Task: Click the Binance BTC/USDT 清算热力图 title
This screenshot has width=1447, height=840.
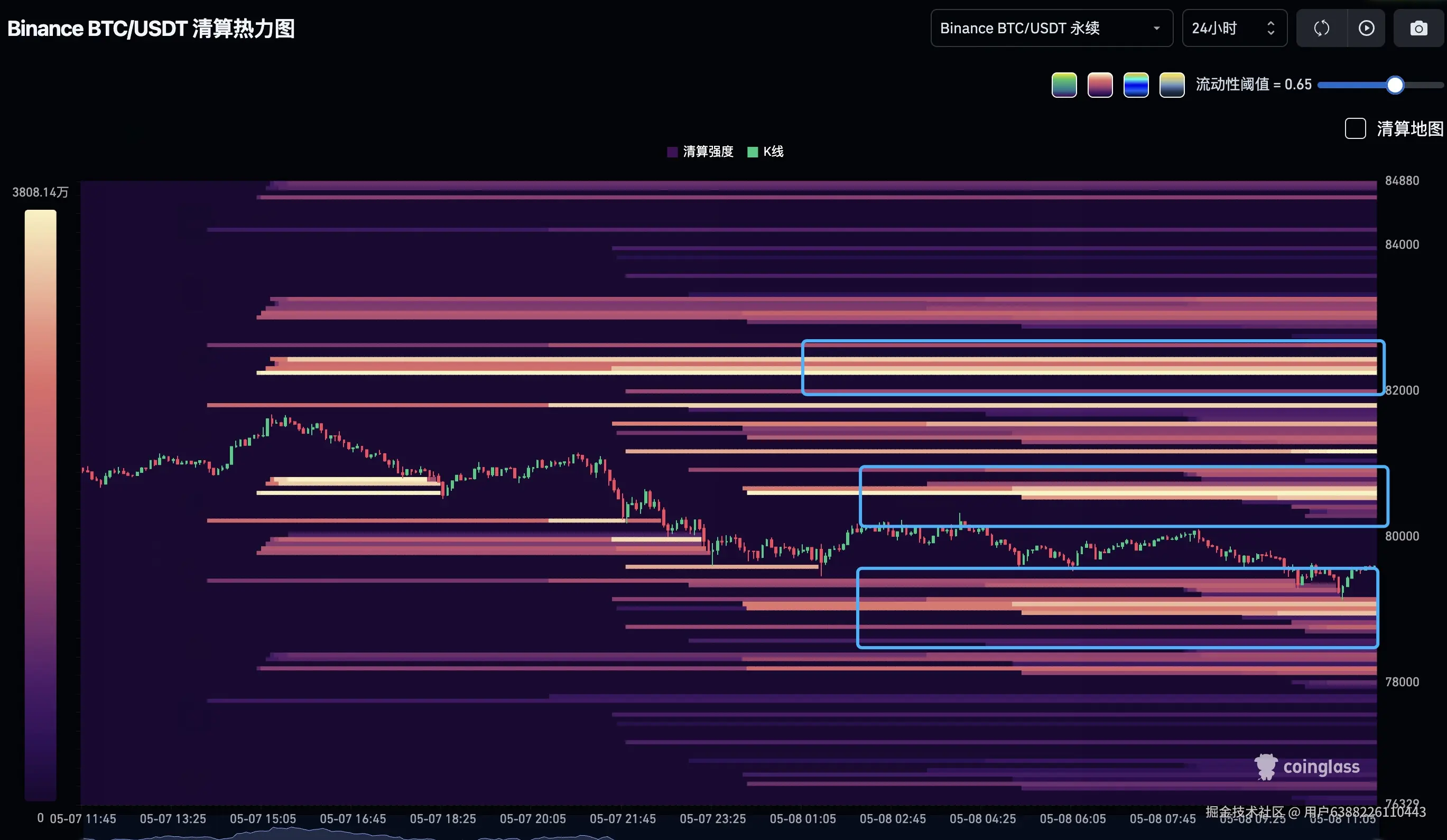Action: 151,28
